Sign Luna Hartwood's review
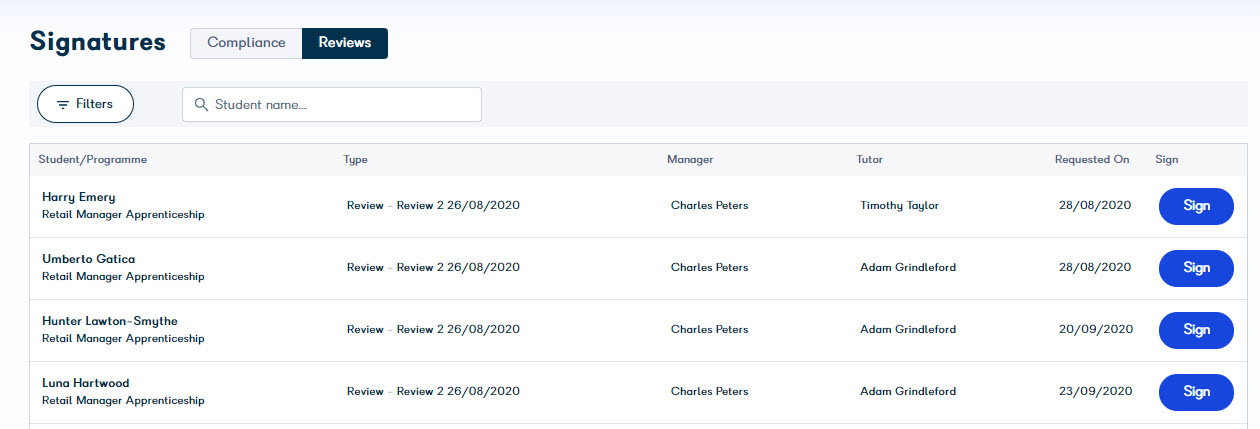Image resolution: width=1260 pixels, height=429 pixels. click(x=1196, y=392)
